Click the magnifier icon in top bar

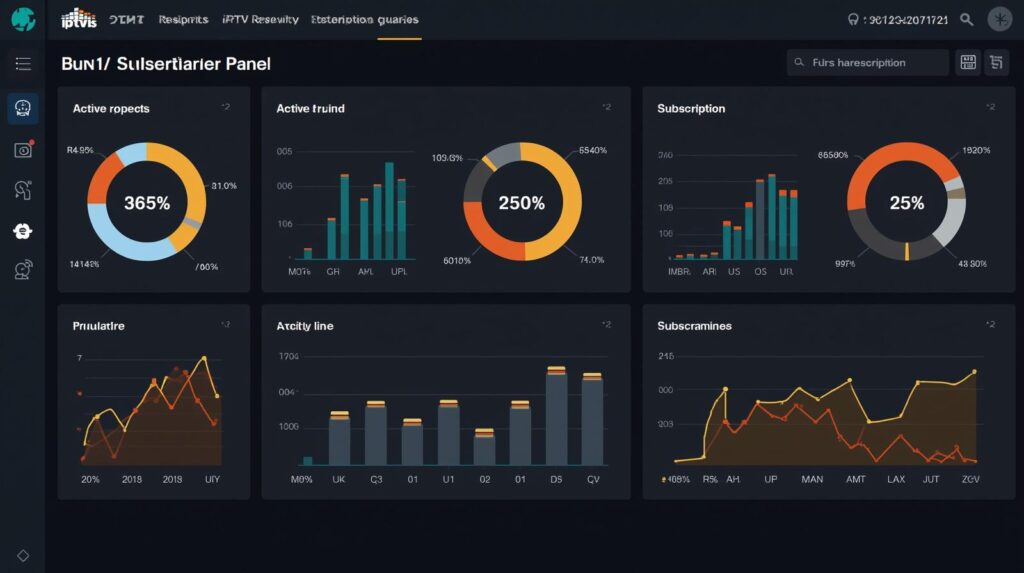coord(966,19)
